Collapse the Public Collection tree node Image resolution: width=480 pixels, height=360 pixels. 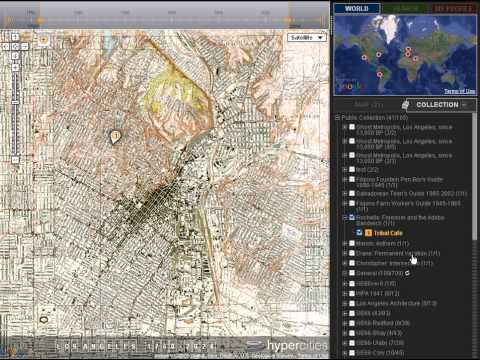click(337, 117)
